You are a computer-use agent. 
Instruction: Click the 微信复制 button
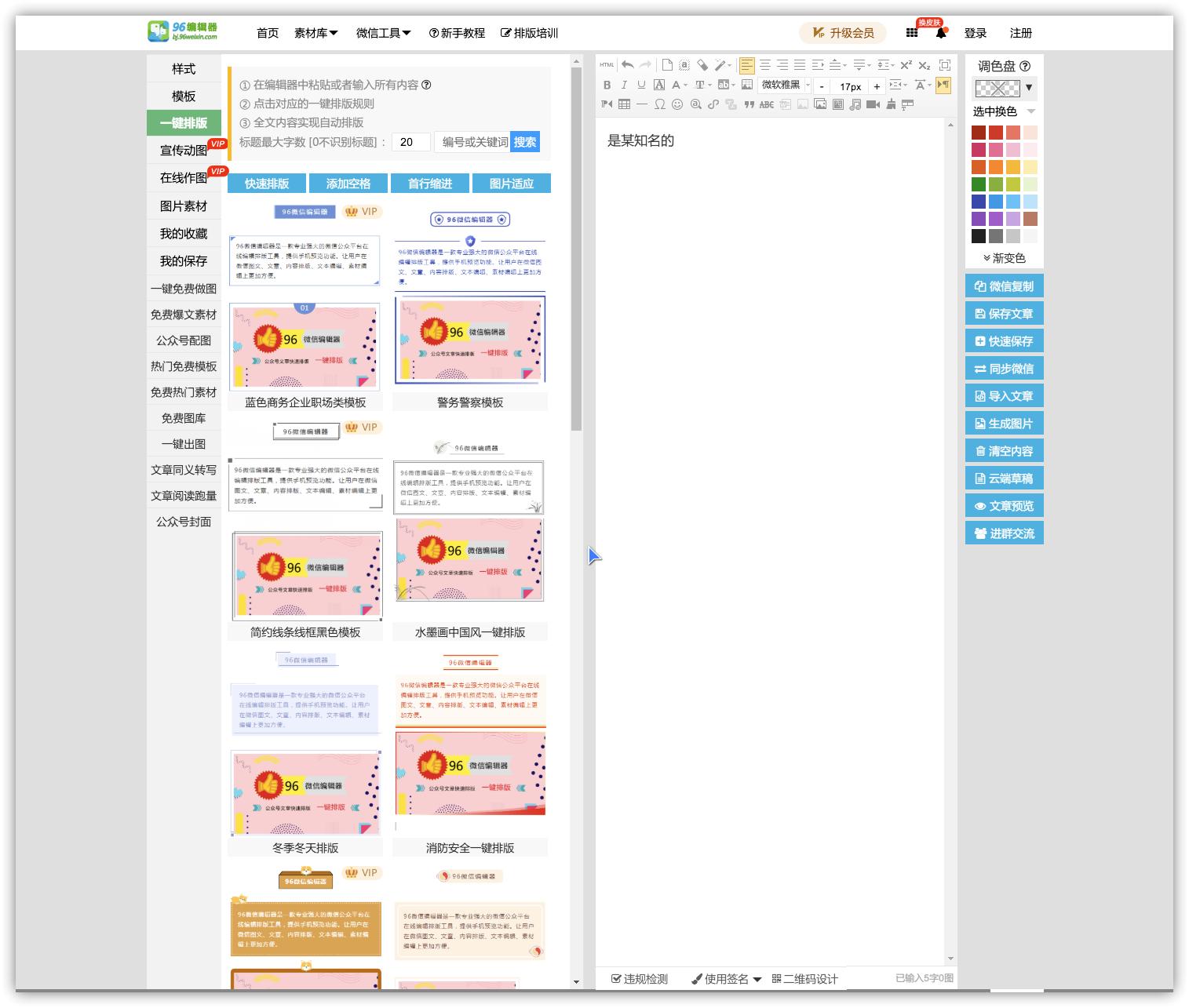point(1005,286)
